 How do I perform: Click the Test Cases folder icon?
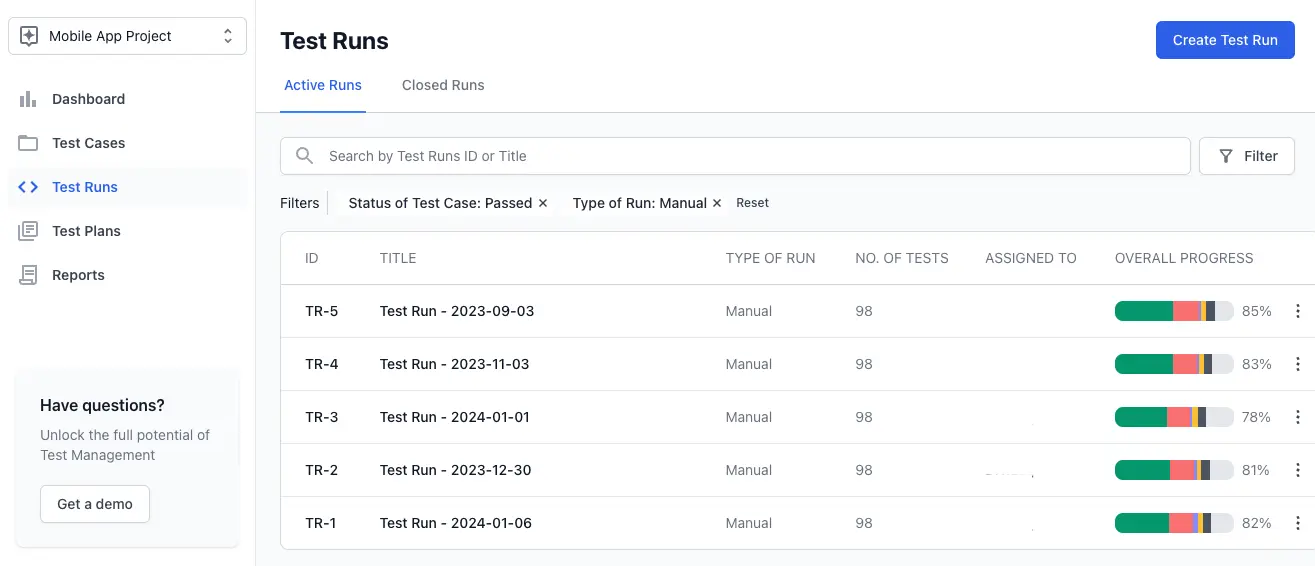pyautogui.click(x=28, y=143)
